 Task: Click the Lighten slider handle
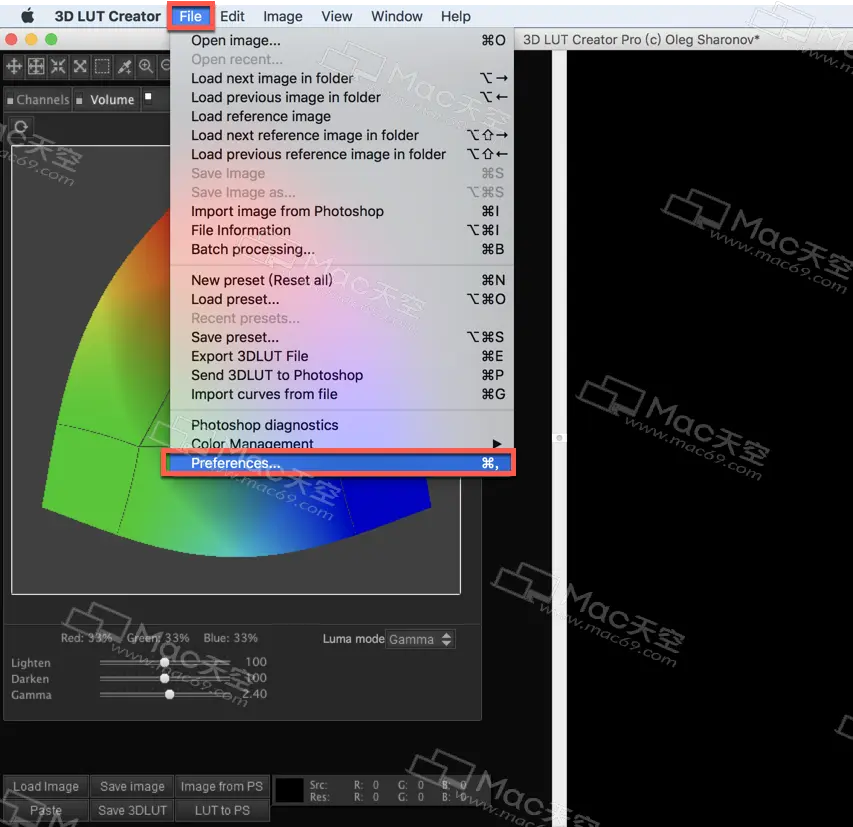[x=164, y=662]
